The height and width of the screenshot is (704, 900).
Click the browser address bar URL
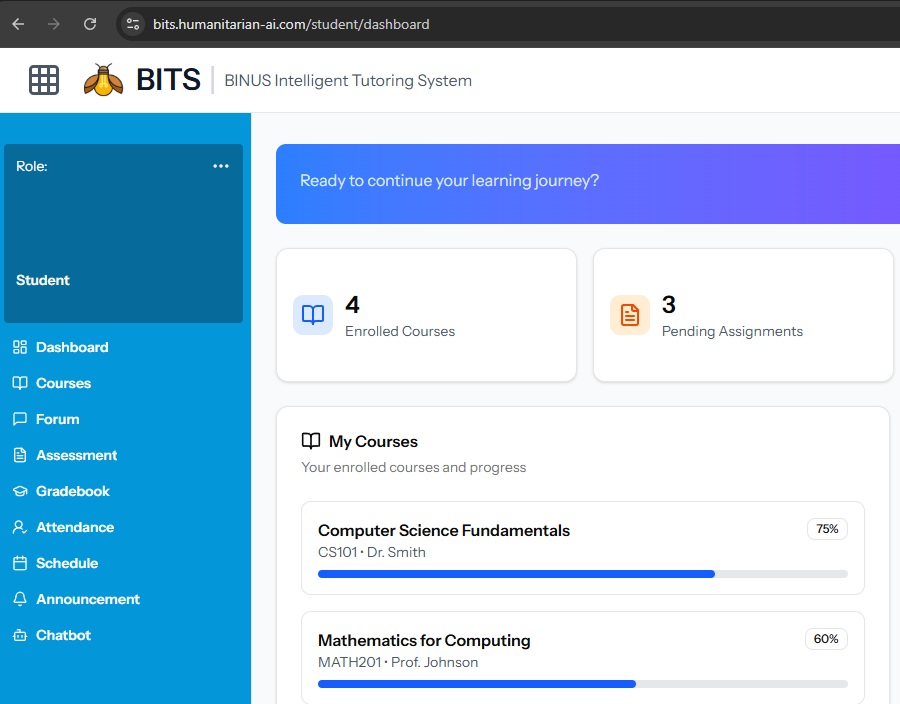(x=291, y=24)
